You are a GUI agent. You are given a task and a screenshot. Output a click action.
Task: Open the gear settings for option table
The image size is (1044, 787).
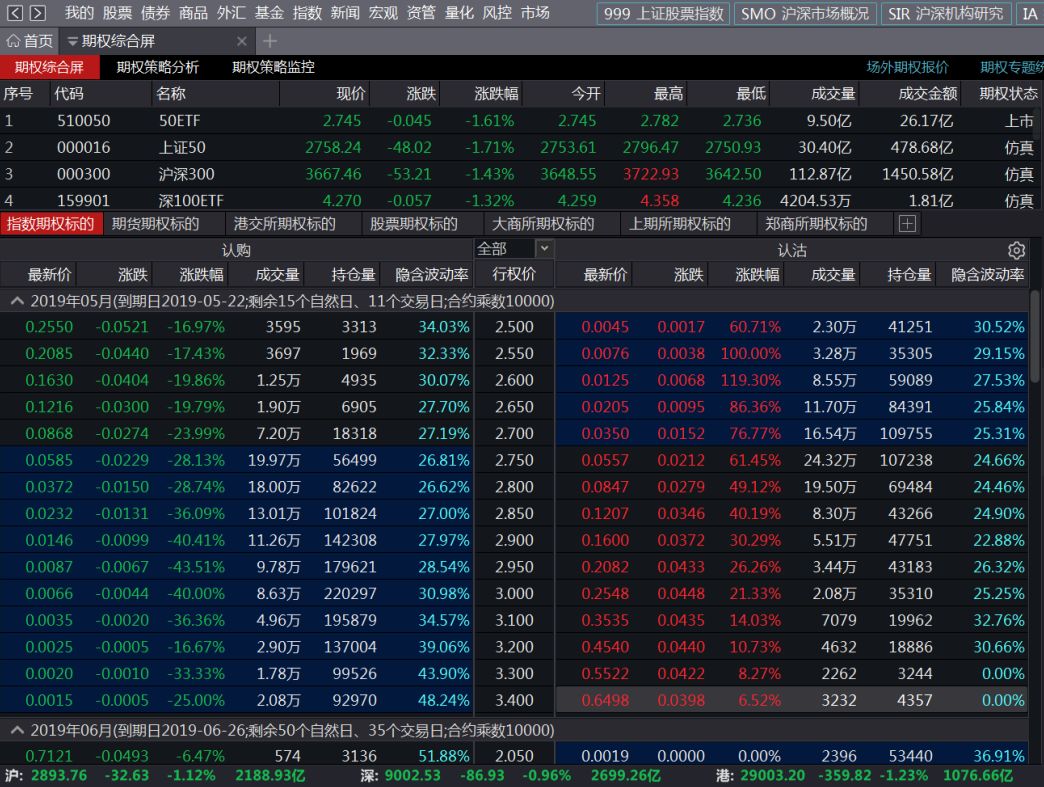point(1016,250)
